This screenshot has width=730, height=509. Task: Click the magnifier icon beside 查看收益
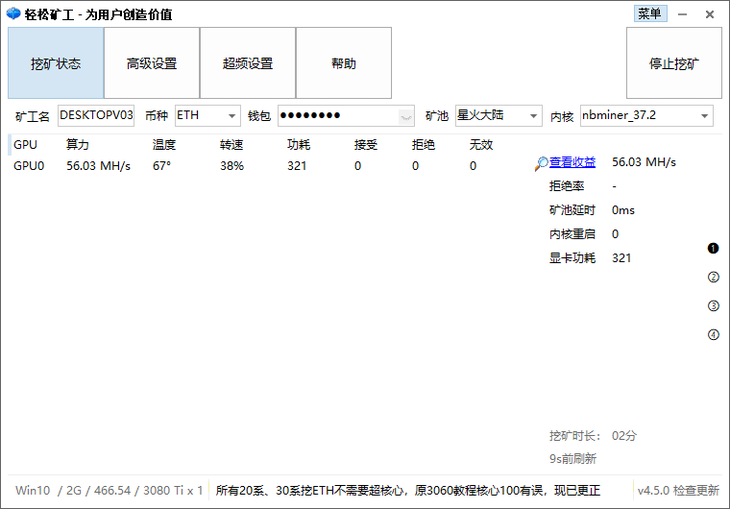tap(541, 162)
